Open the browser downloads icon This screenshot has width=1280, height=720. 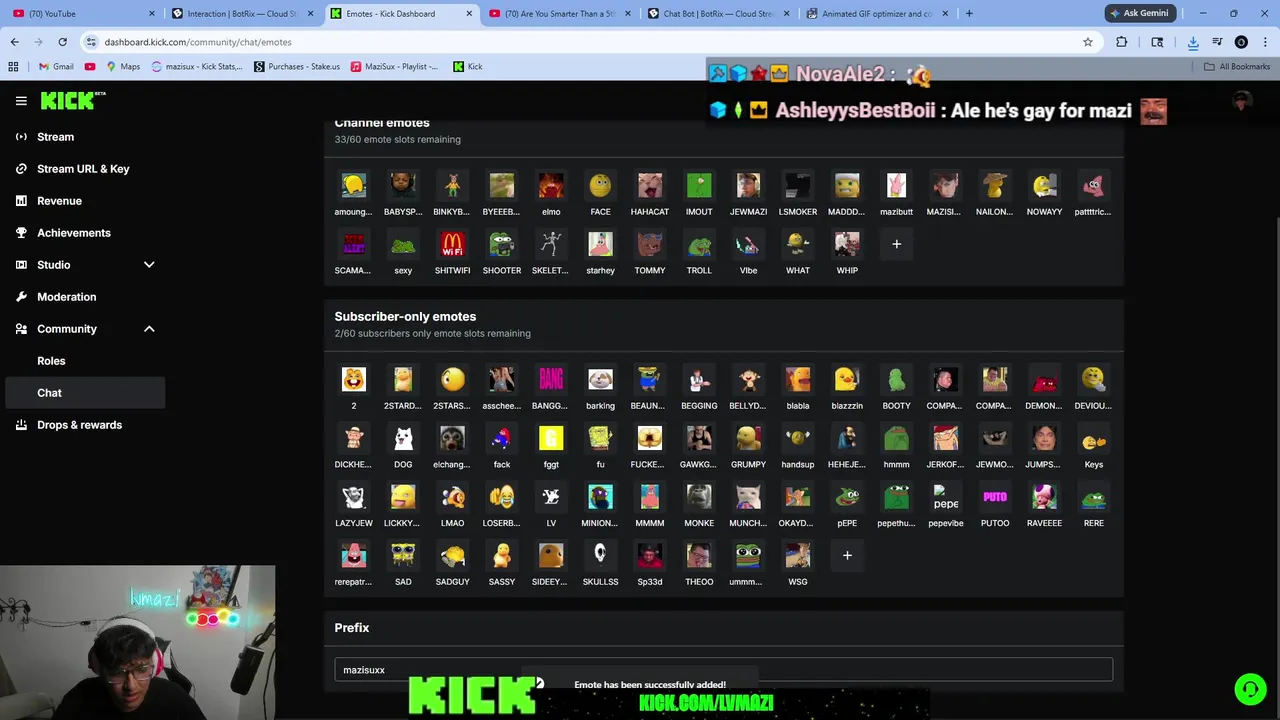click(x=1193, y=42)
